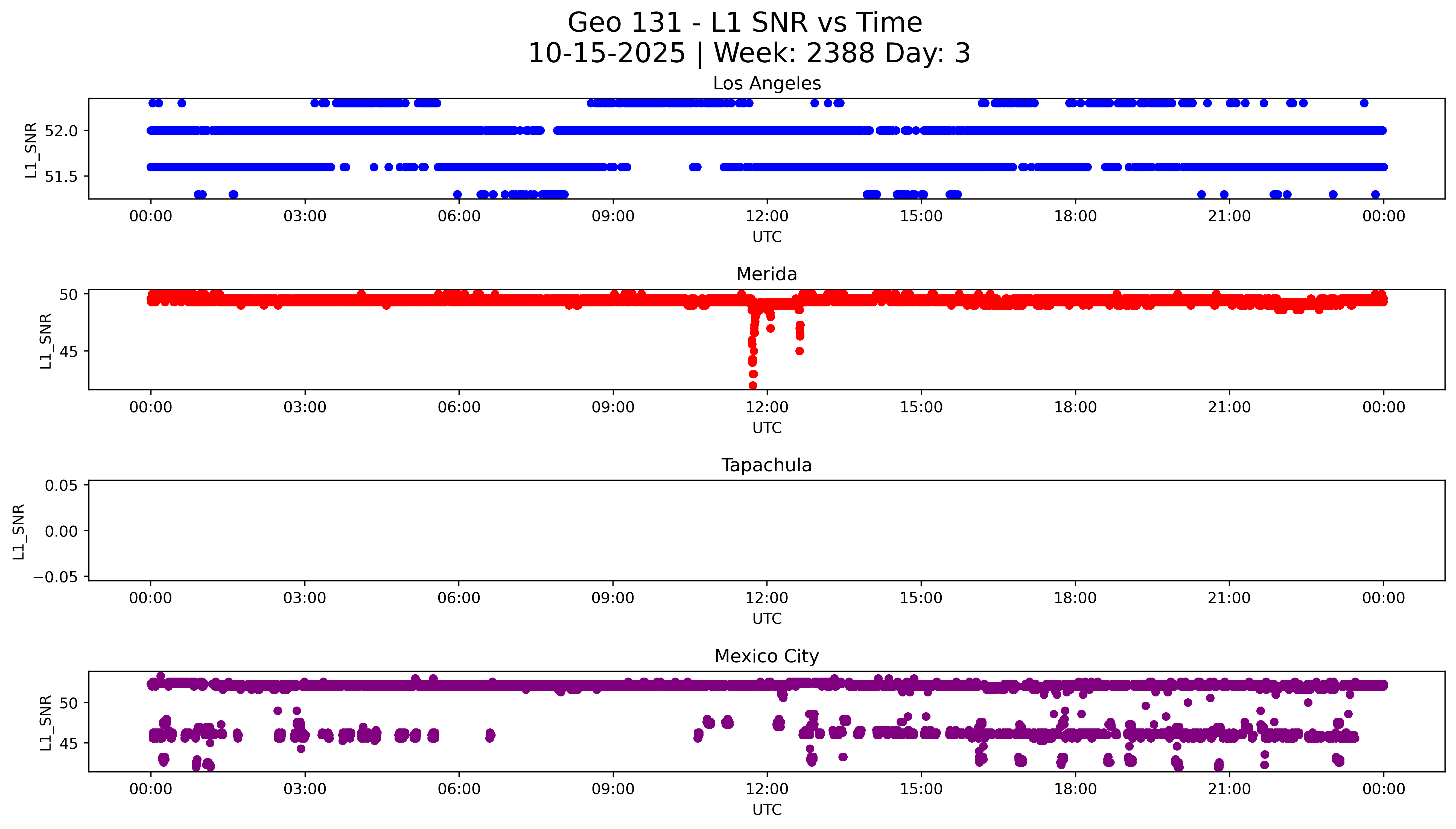
Task: Click the 50 y-axis label on the Mexico City plot
Action: click(68, 704)
